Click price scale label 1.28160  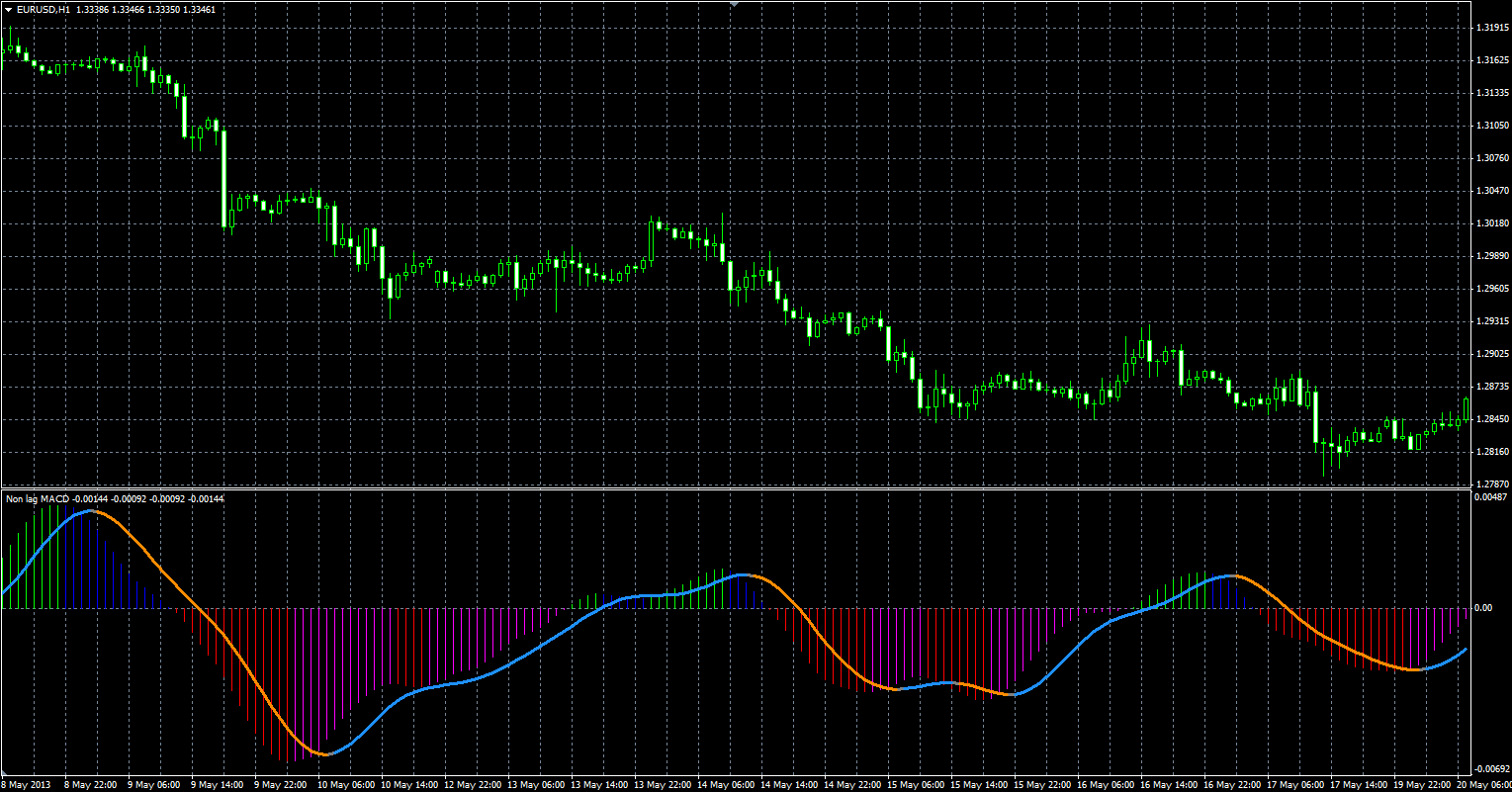pyautogui.click(x=1492, y=451)
